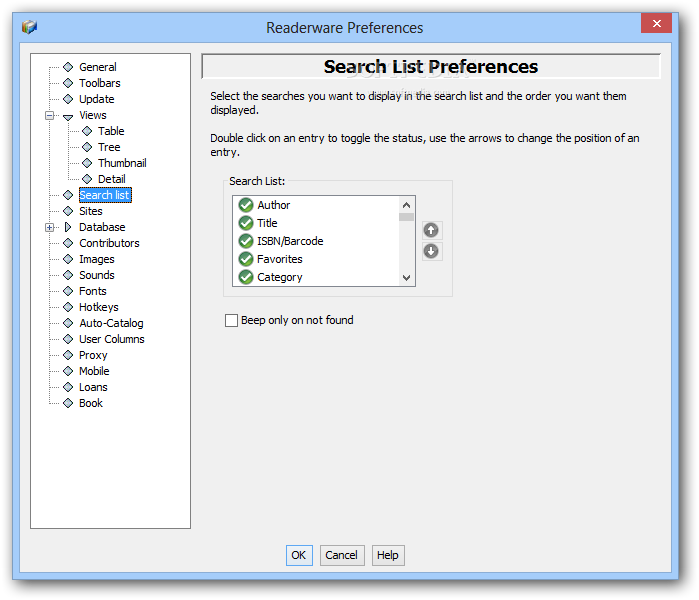Select the Author text in search list
Screen dimensions: 699x600
[x=274, y=205]
